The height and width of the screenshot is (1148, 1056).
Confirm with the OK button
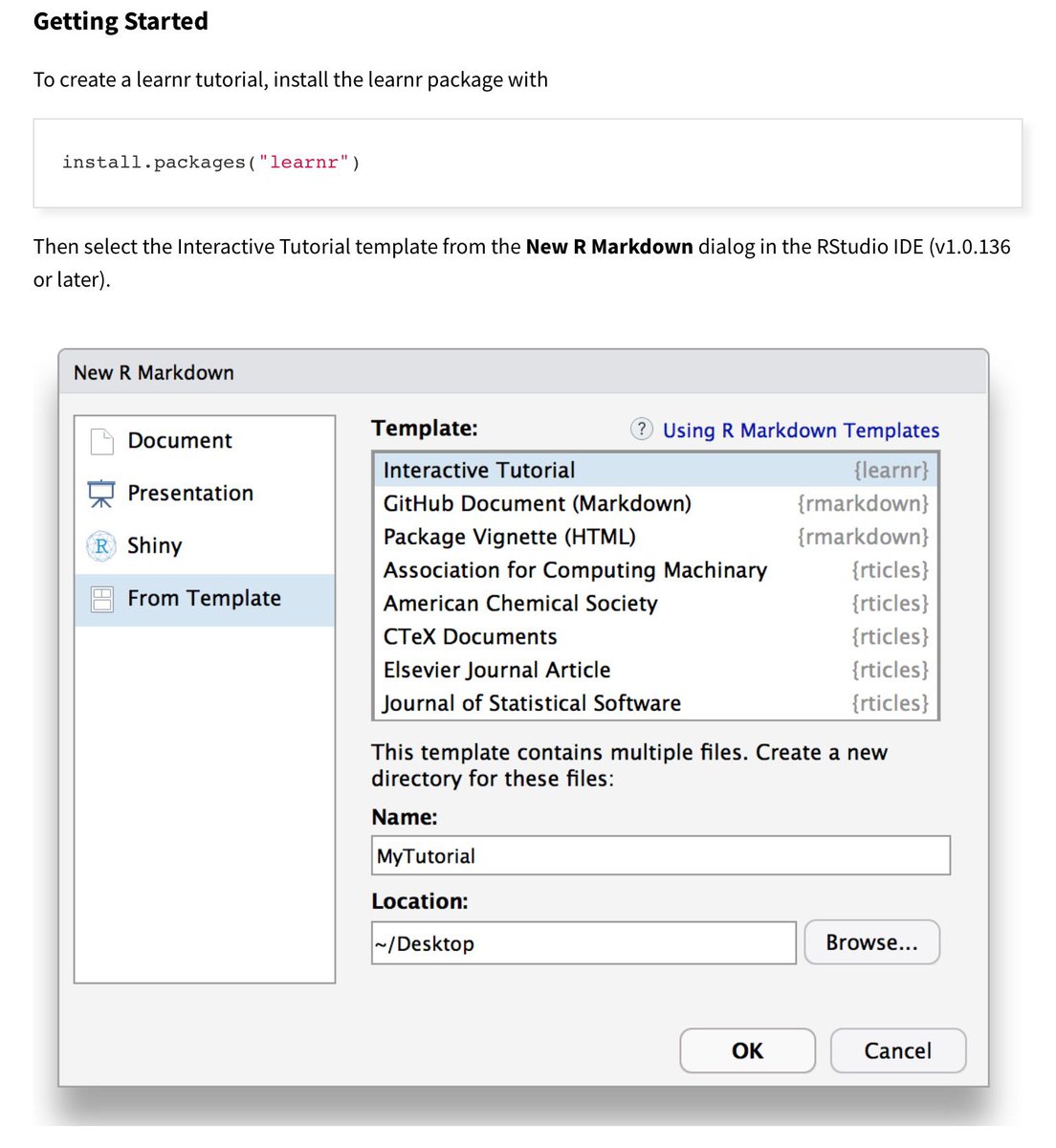748,1050
